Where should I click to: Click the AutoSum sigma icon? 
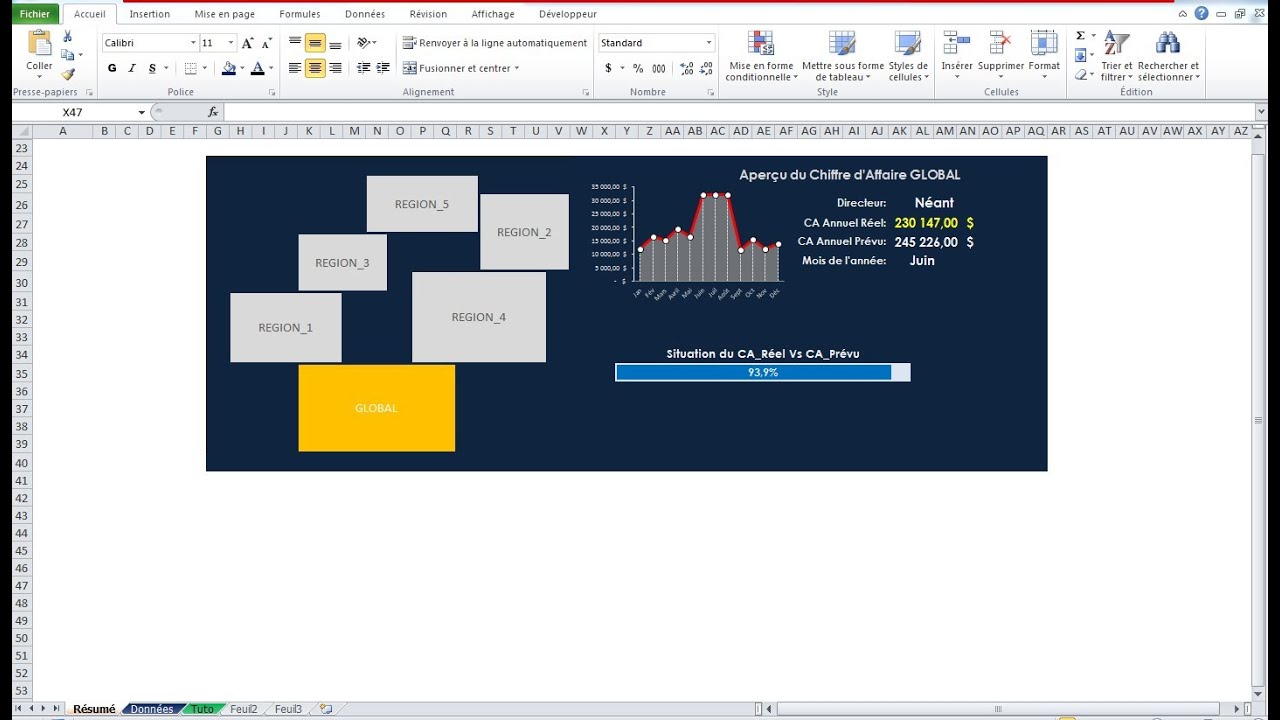(x=1080, y=35)
